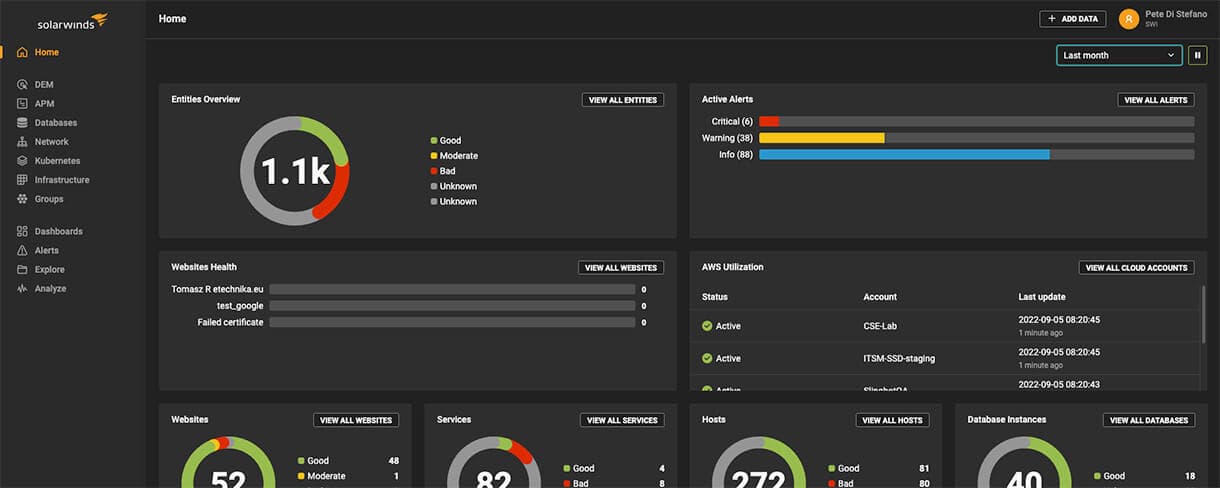This screenshot has height=488, width=1220.
Task: Click VIEW ALL WEBSITES in Websites Health
Action: [x=621, y=268]
